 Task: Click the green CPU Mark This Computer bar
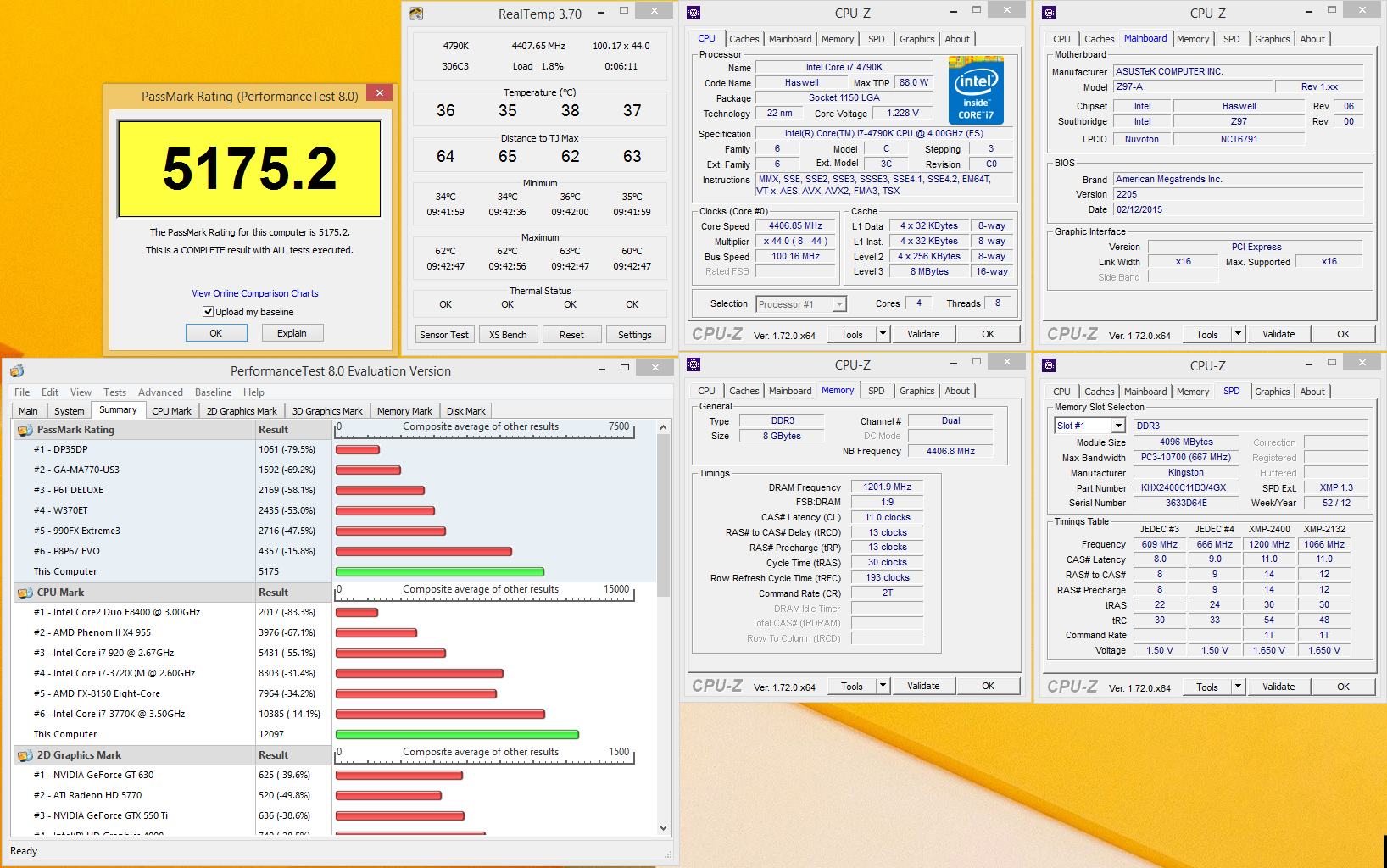point(457,734)
